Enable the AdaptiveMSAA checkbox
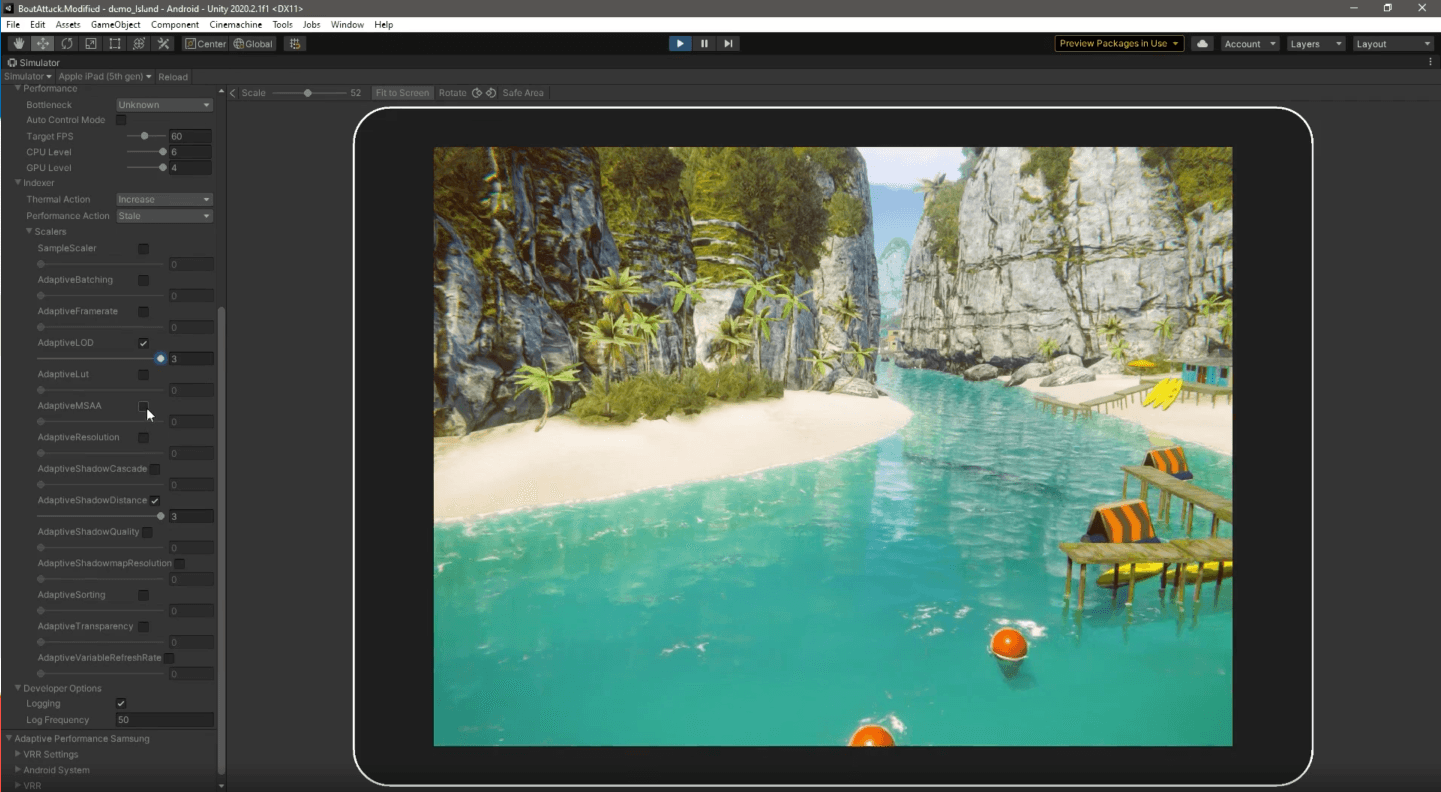 click(143, 406)
